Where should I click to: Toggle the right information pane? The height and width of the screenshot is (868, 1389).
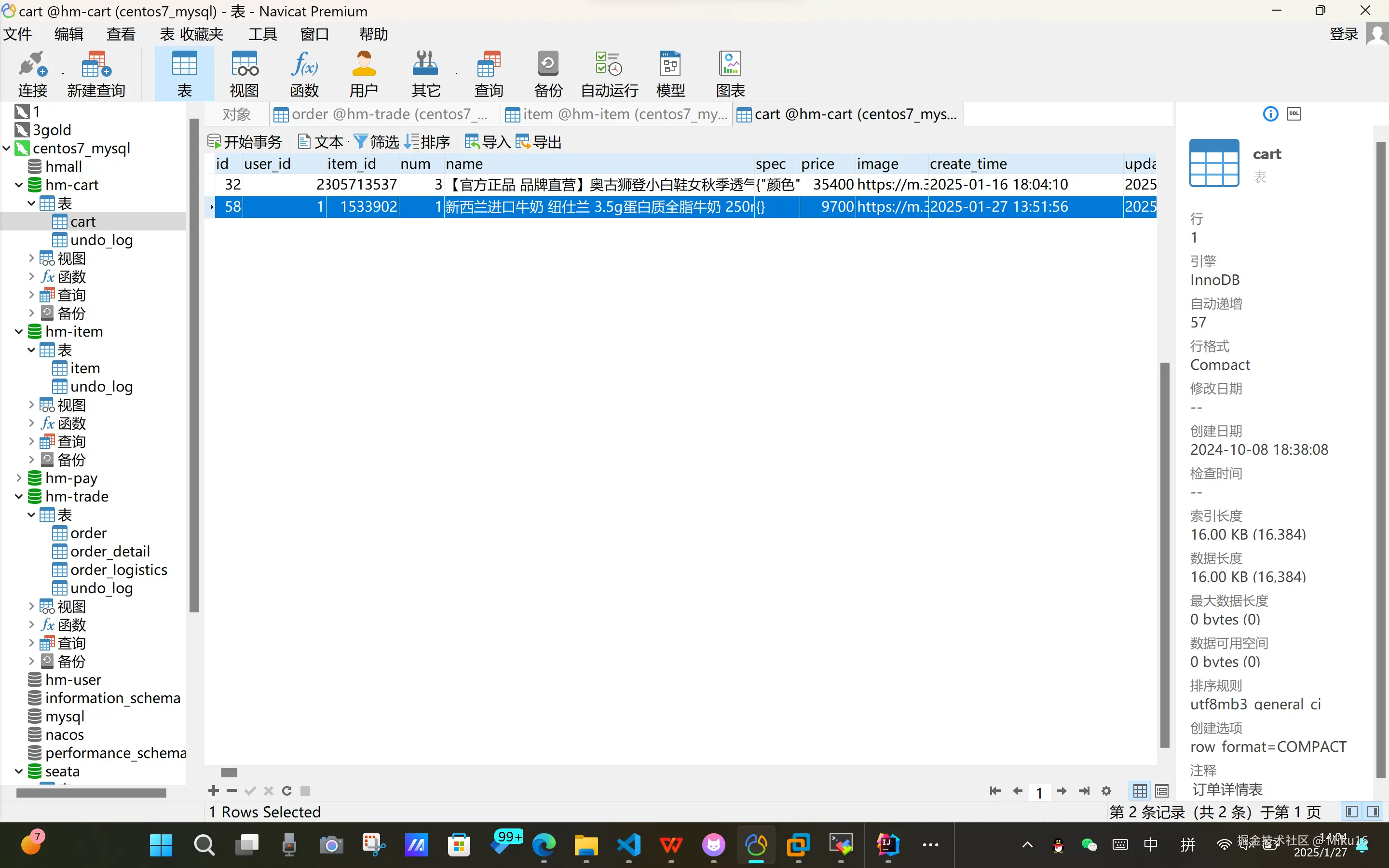[1374, 812]
